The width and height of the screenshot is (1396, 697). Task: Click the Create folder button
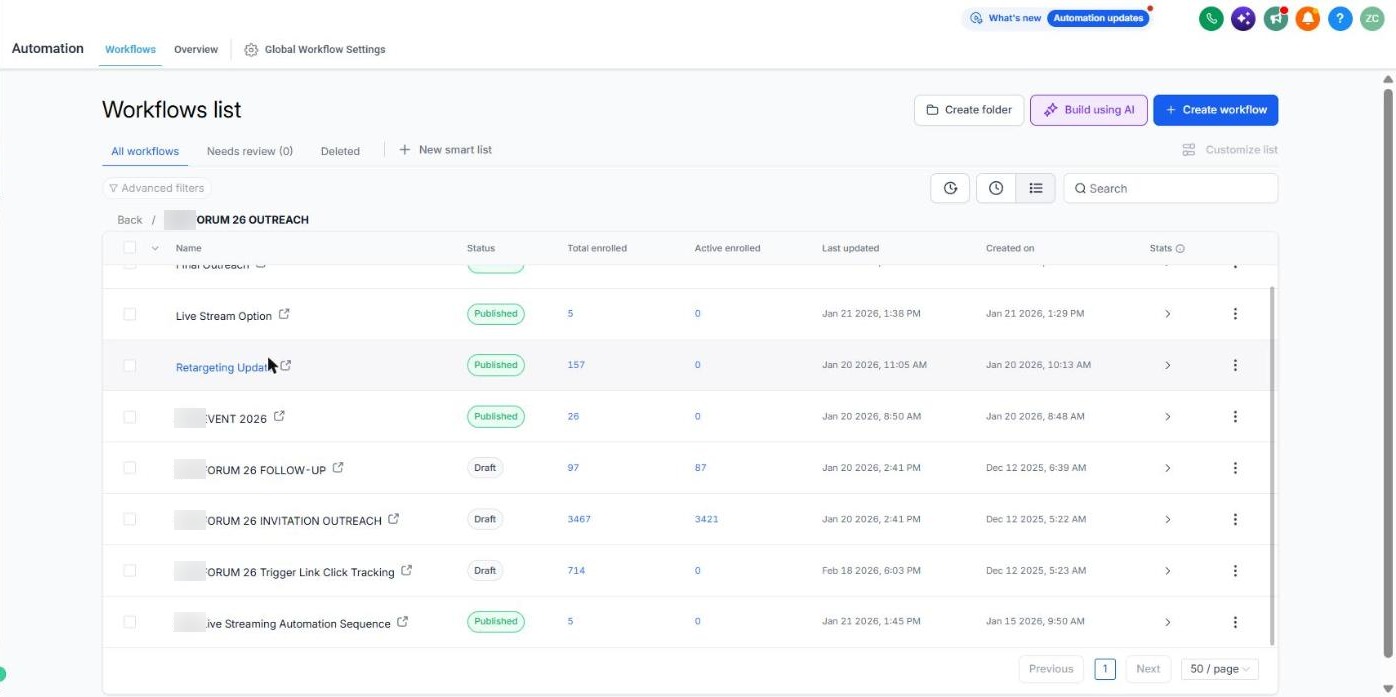click(969, 110)
